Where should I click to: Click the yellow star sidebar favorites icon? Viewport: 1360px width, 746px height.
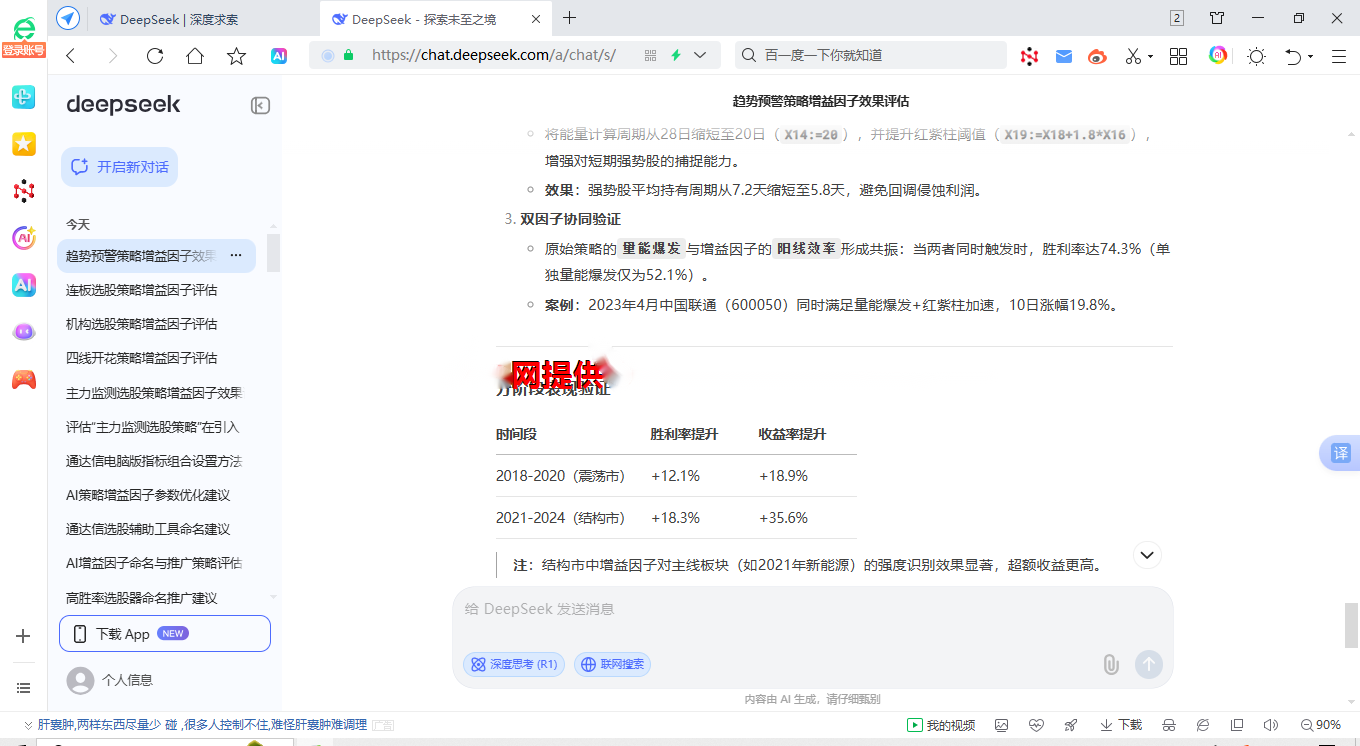[24, 144]
